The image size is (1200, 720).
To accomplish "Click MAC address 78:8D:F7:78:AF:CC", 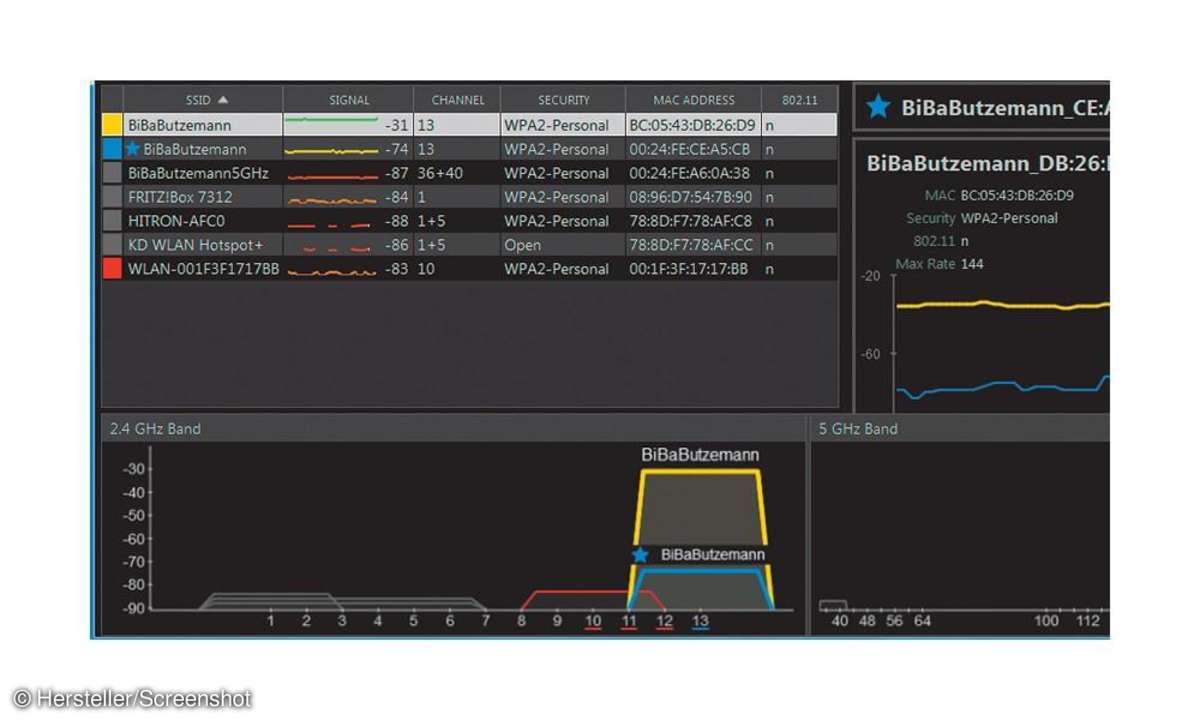I will (x=691, y=245).
